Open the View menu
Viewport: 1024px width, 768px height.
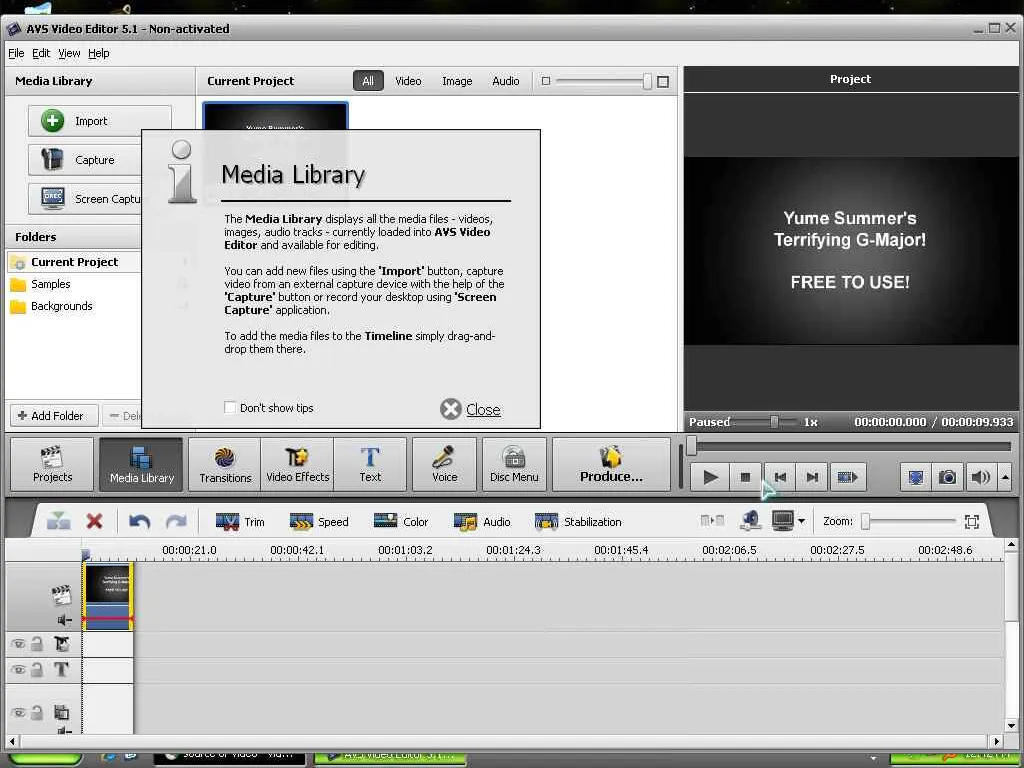click(69, 54)
